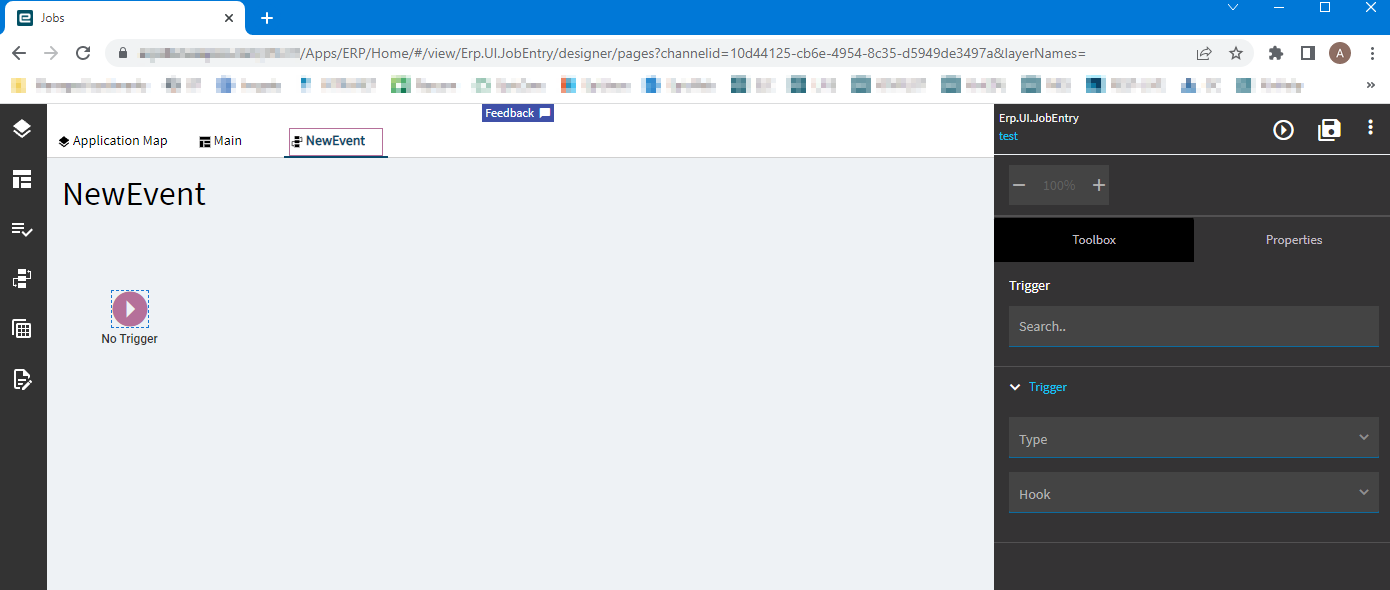This screenshot has height=590, width=1390.
Task: Open the checklist rules icon in sidebar
Action: (22, 229)
